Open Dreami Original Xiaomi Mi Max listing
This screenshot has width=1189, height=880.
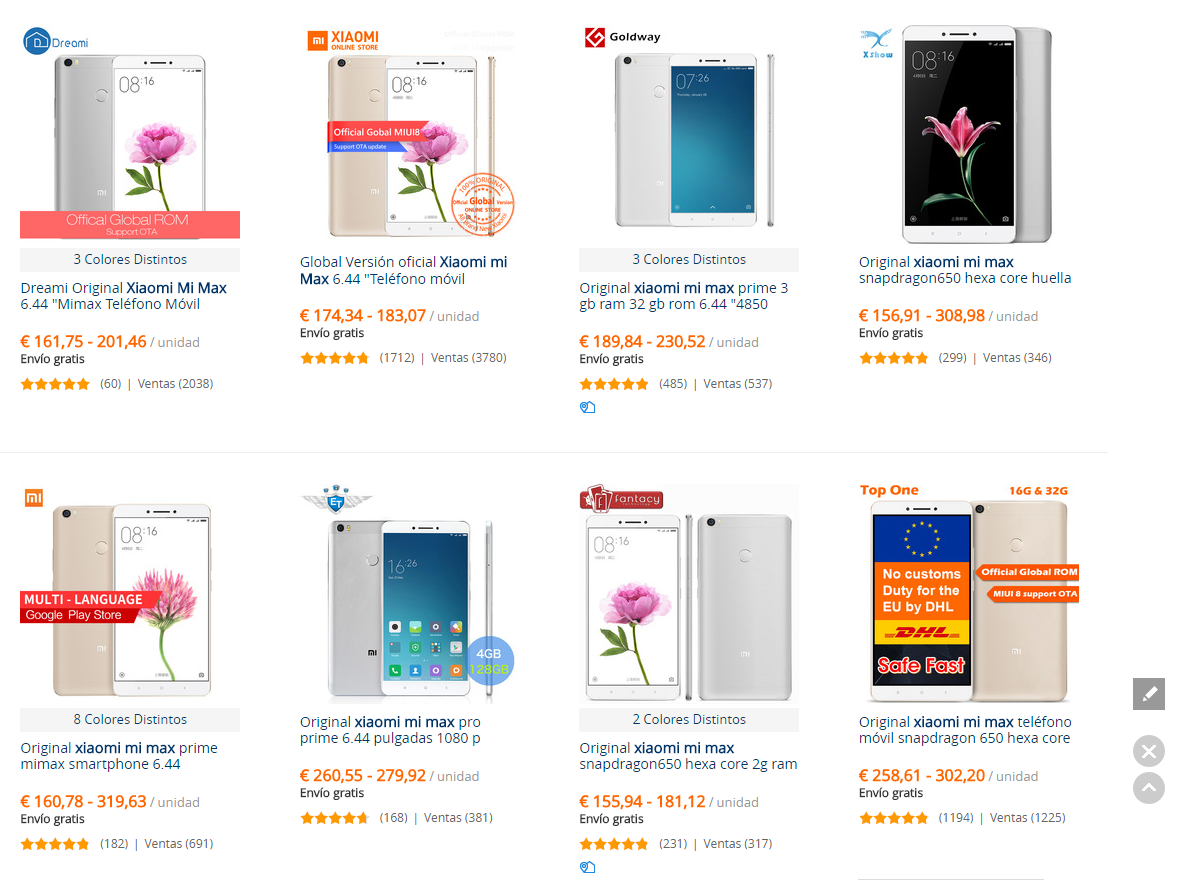124,296
